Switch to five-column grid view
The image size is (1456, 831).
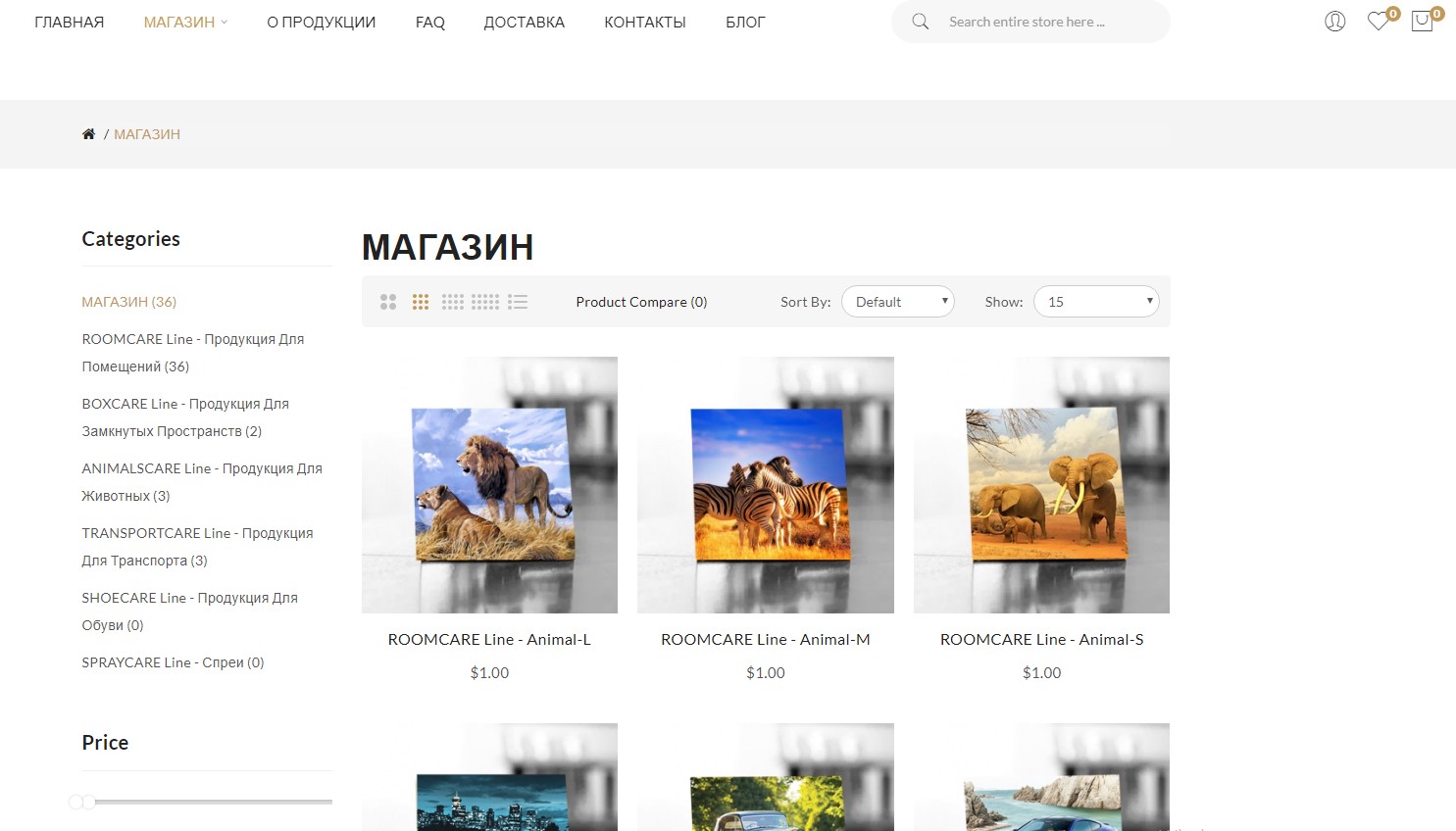click(485, 302)
